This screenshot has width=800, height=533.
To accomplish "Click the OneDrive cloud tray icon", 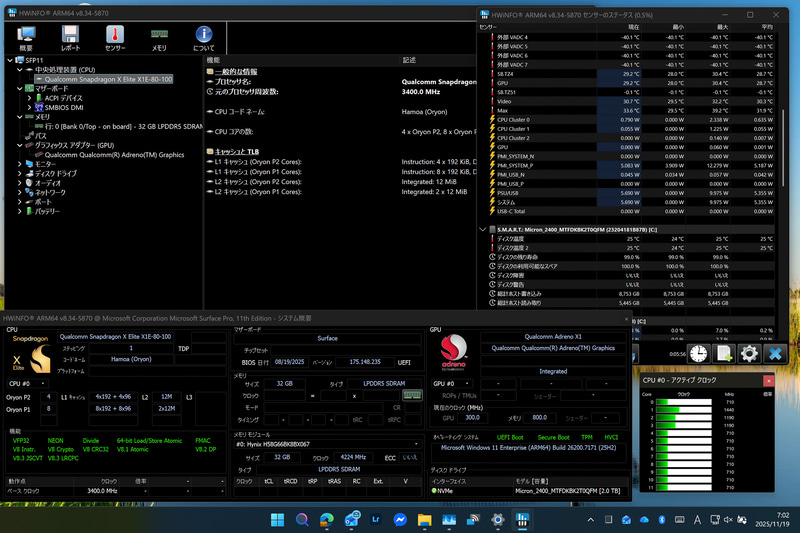I will click(x=644, y=520).
